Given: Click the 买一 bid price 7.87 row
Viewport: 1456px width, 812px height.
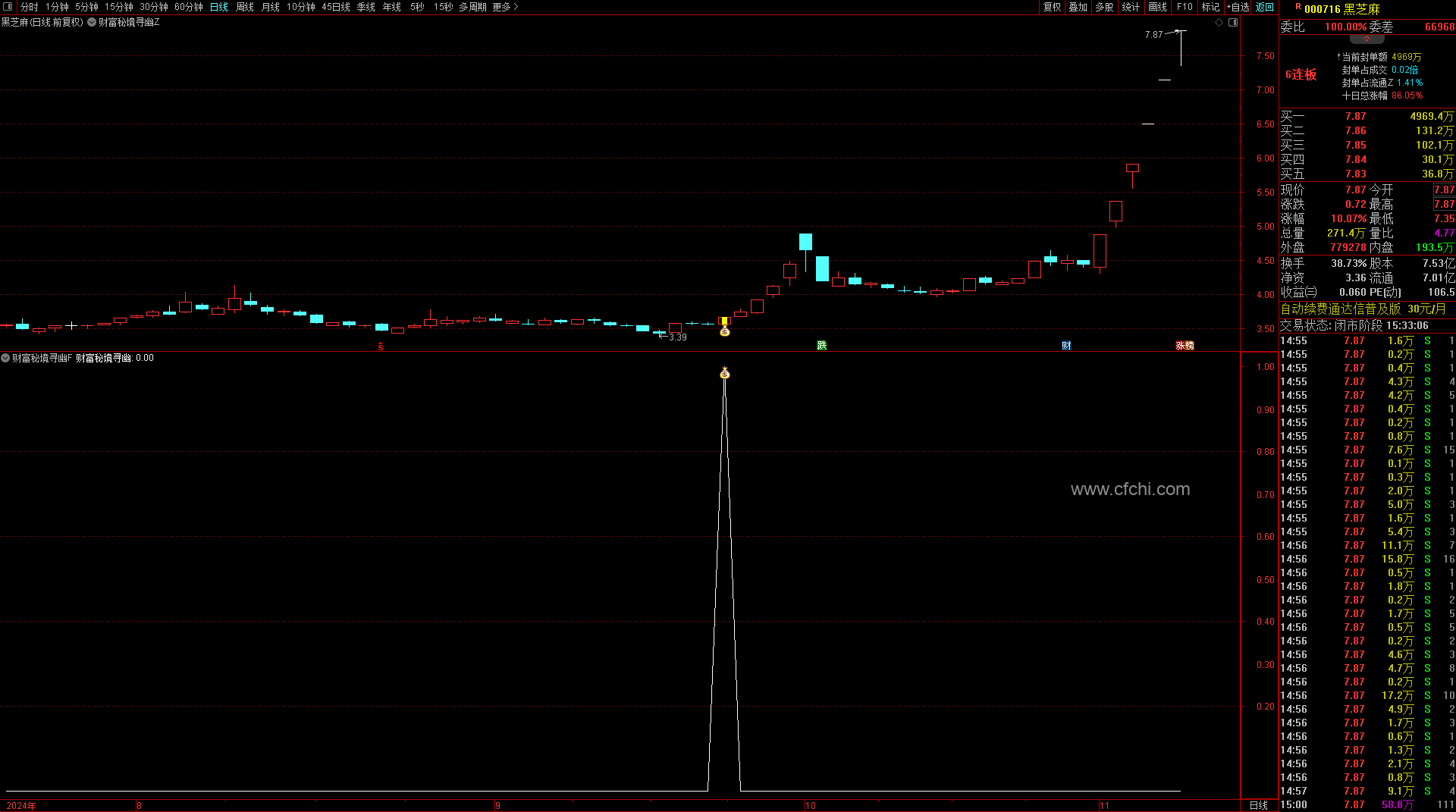Looking at the screenshot, I should 1367,116.
